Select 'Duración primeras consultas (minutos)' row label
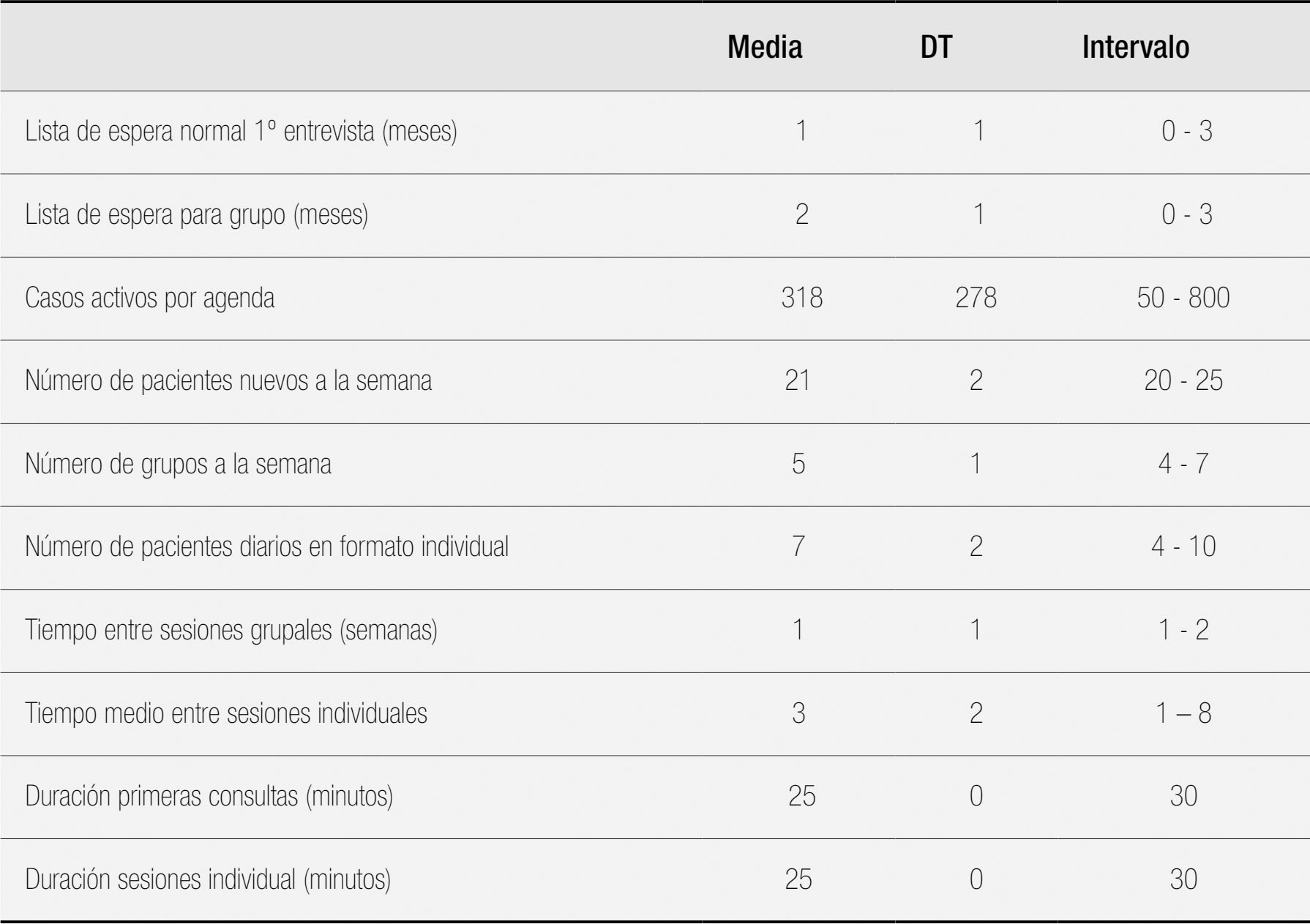The height and width of the screenshot is (924, 1310). (209, 797)
